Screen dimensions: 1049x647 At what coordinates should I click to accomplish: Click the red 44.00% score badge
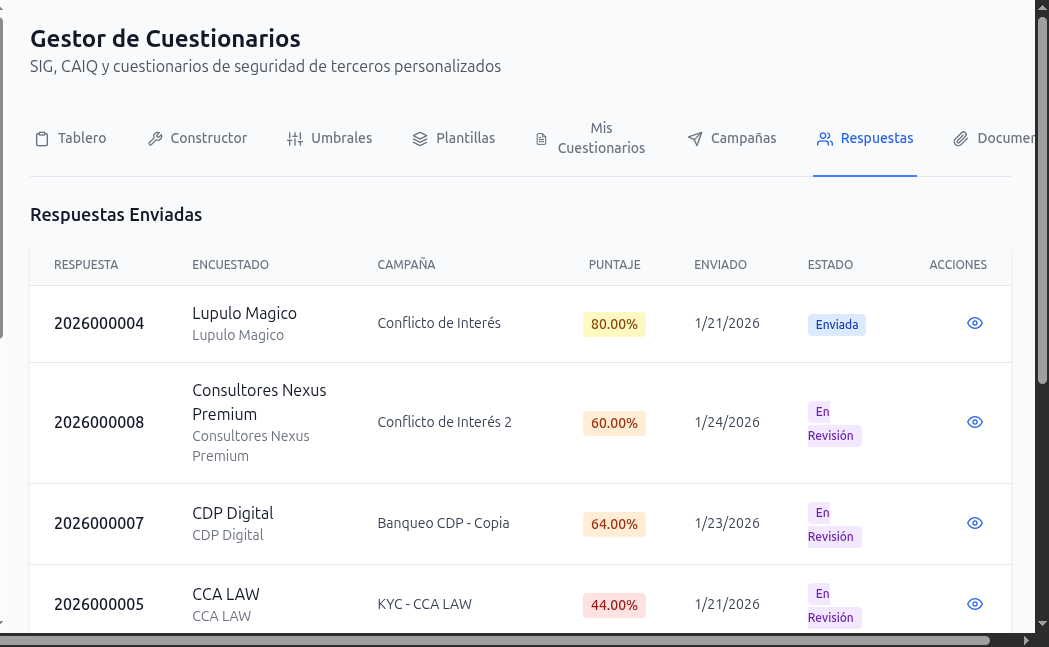(614, 604)
